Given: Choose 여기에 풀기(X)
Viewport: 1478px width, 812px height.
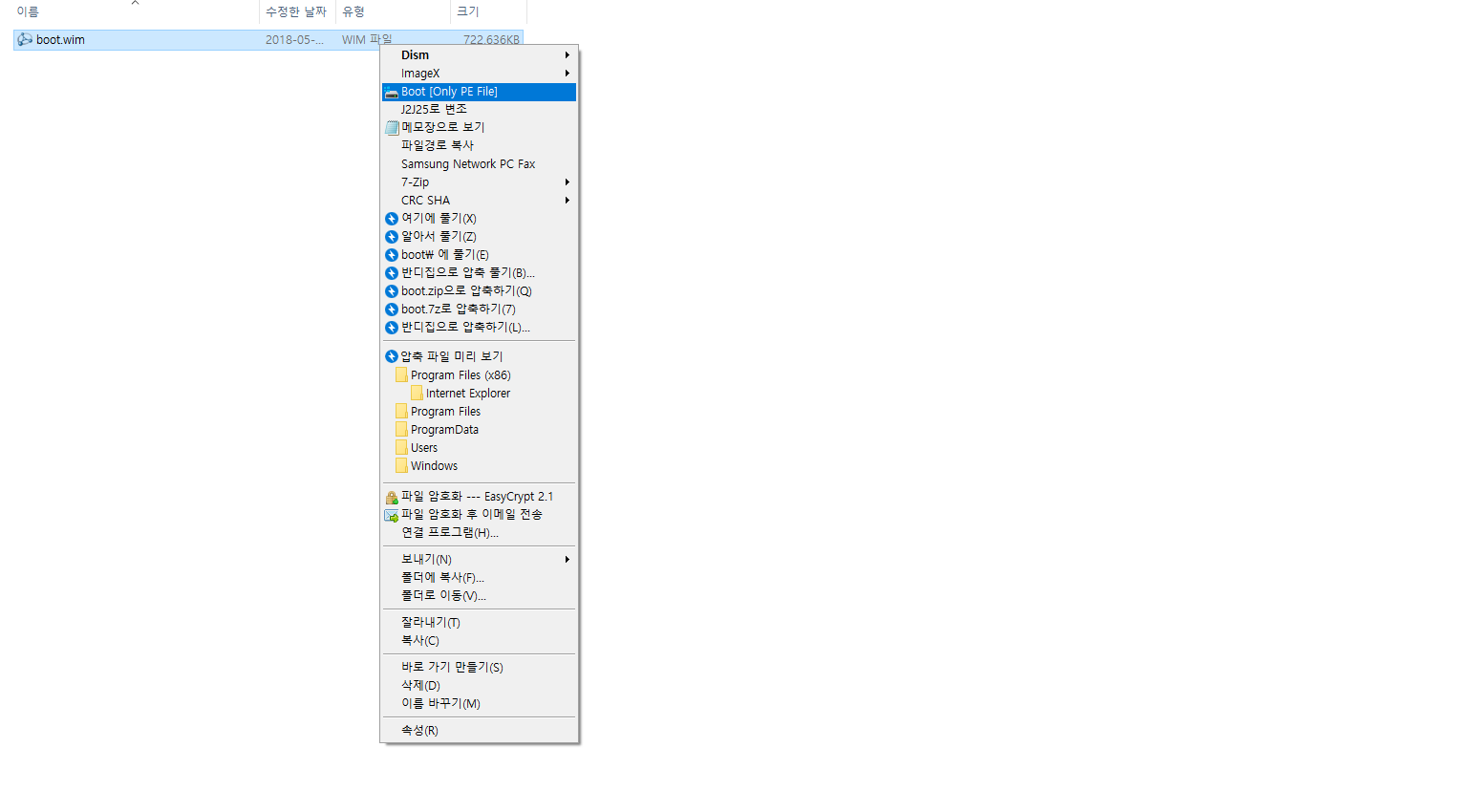Looking at the screenshot, I should (479, 219).
